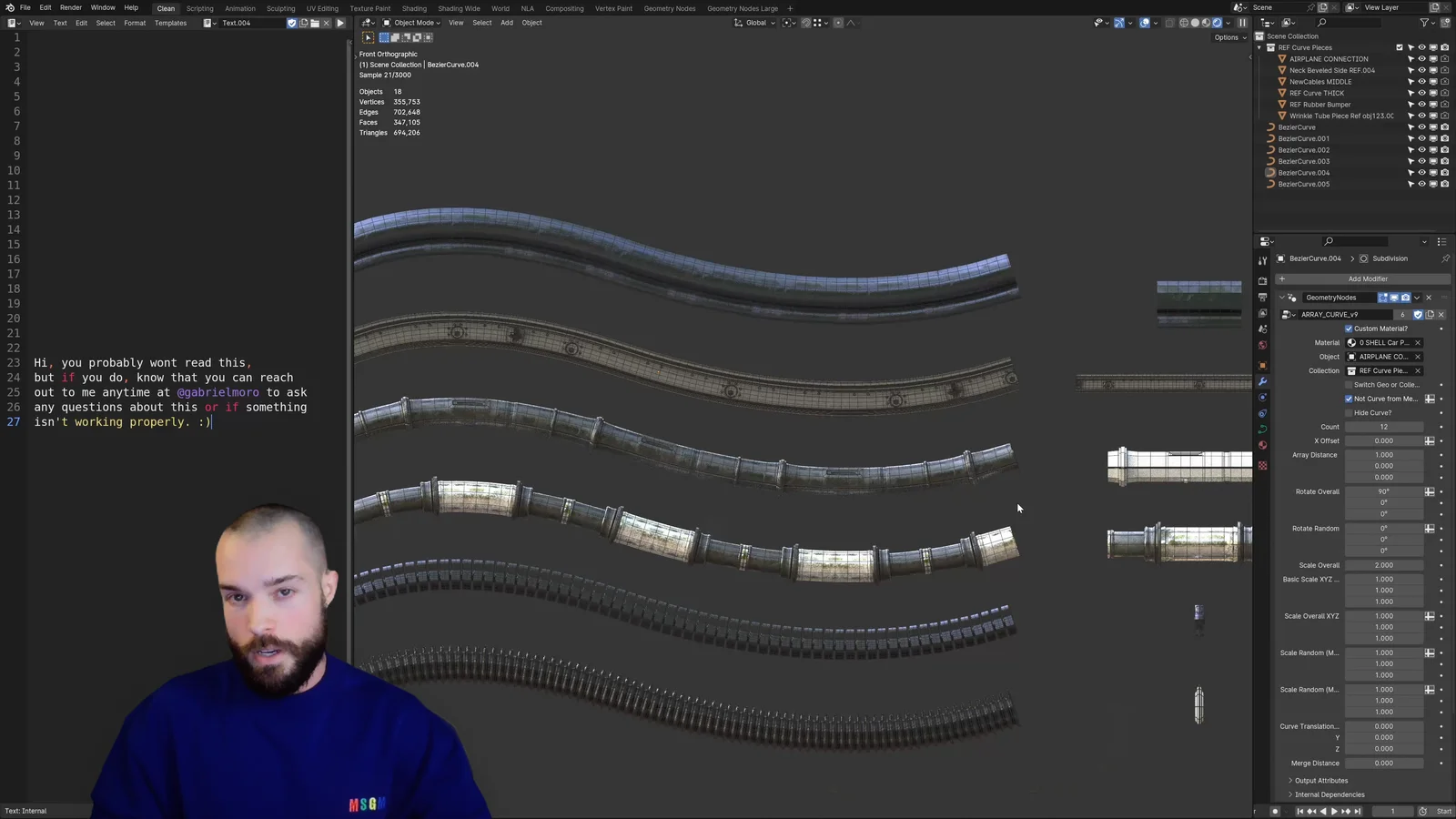Viewport: 1456px width, 819px height.
Task: Uncheck the Custom Material checkbox
Action: click(1348, 329)
